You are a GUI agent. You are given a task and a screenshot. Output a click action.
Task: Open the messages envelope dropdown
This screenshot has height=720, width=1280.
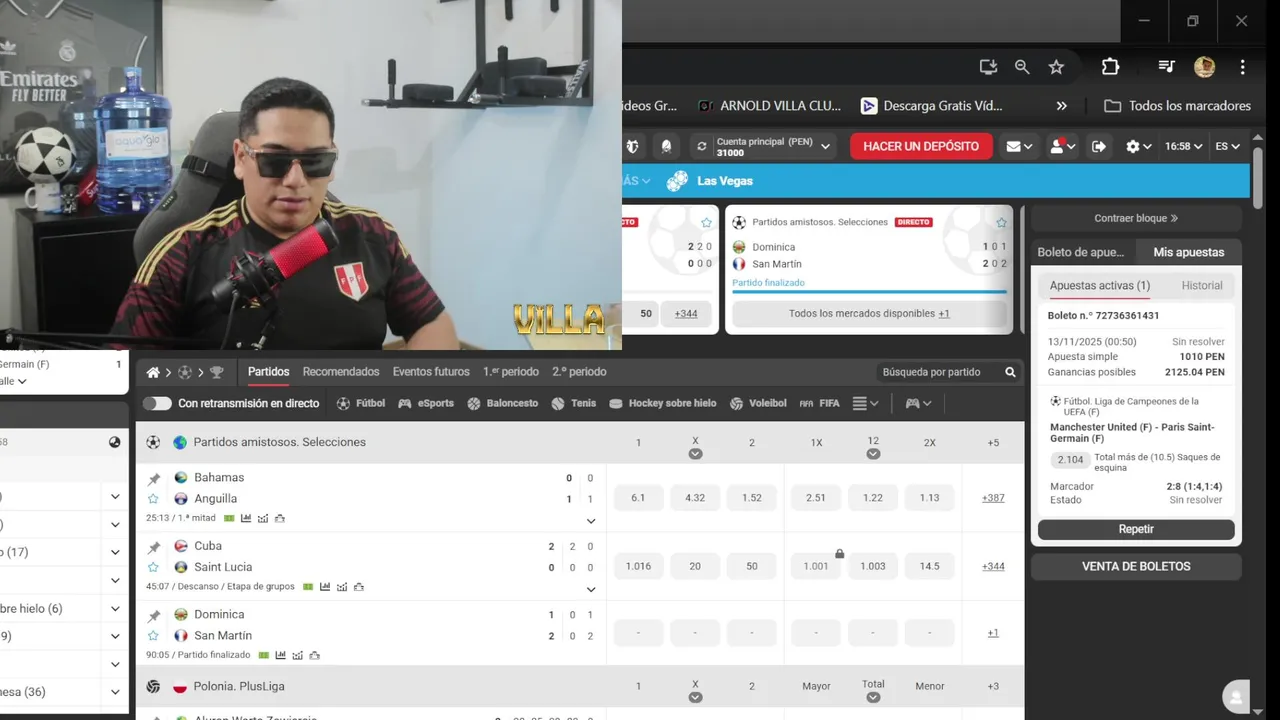coord(1020,146)
